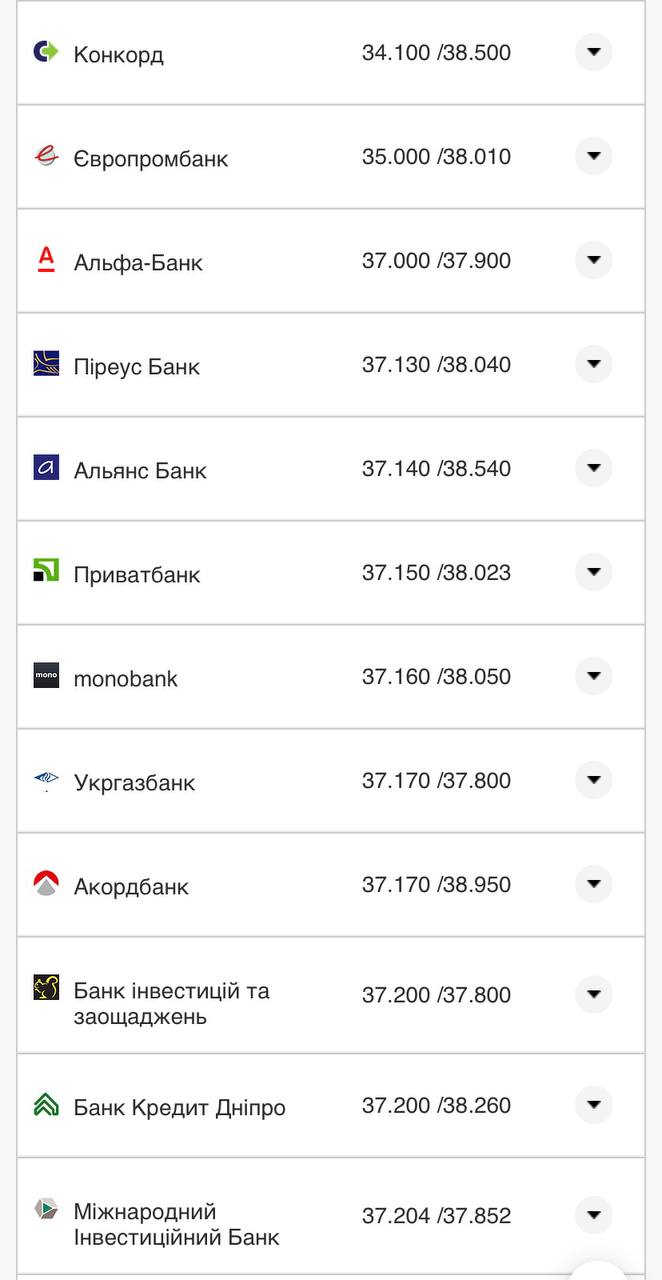The width and height of the screenshot is (662, 1280).
Task: Select Банк інвестицій та заощаджень name
Action: pos(171,1004)
